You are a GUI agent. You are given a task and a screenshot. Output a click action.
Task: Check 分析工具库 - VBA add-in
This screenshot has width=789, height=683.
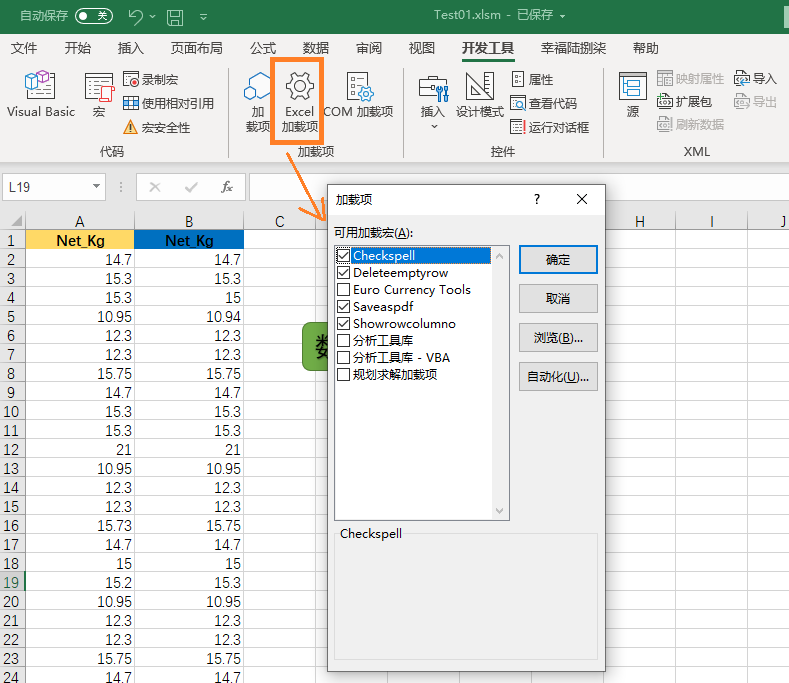[x=344, y=357]
